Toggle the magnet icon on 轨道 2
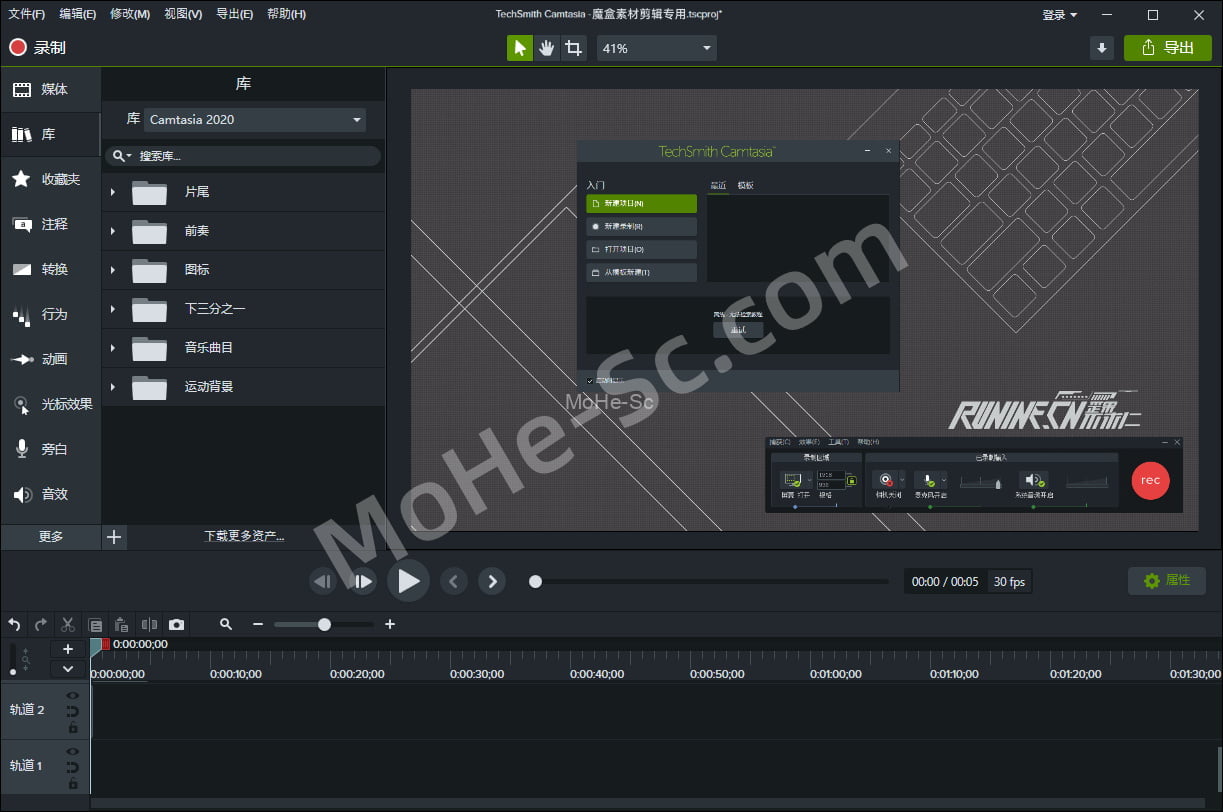The width and height of the screenshot is (1223, 812). (72, 711)
